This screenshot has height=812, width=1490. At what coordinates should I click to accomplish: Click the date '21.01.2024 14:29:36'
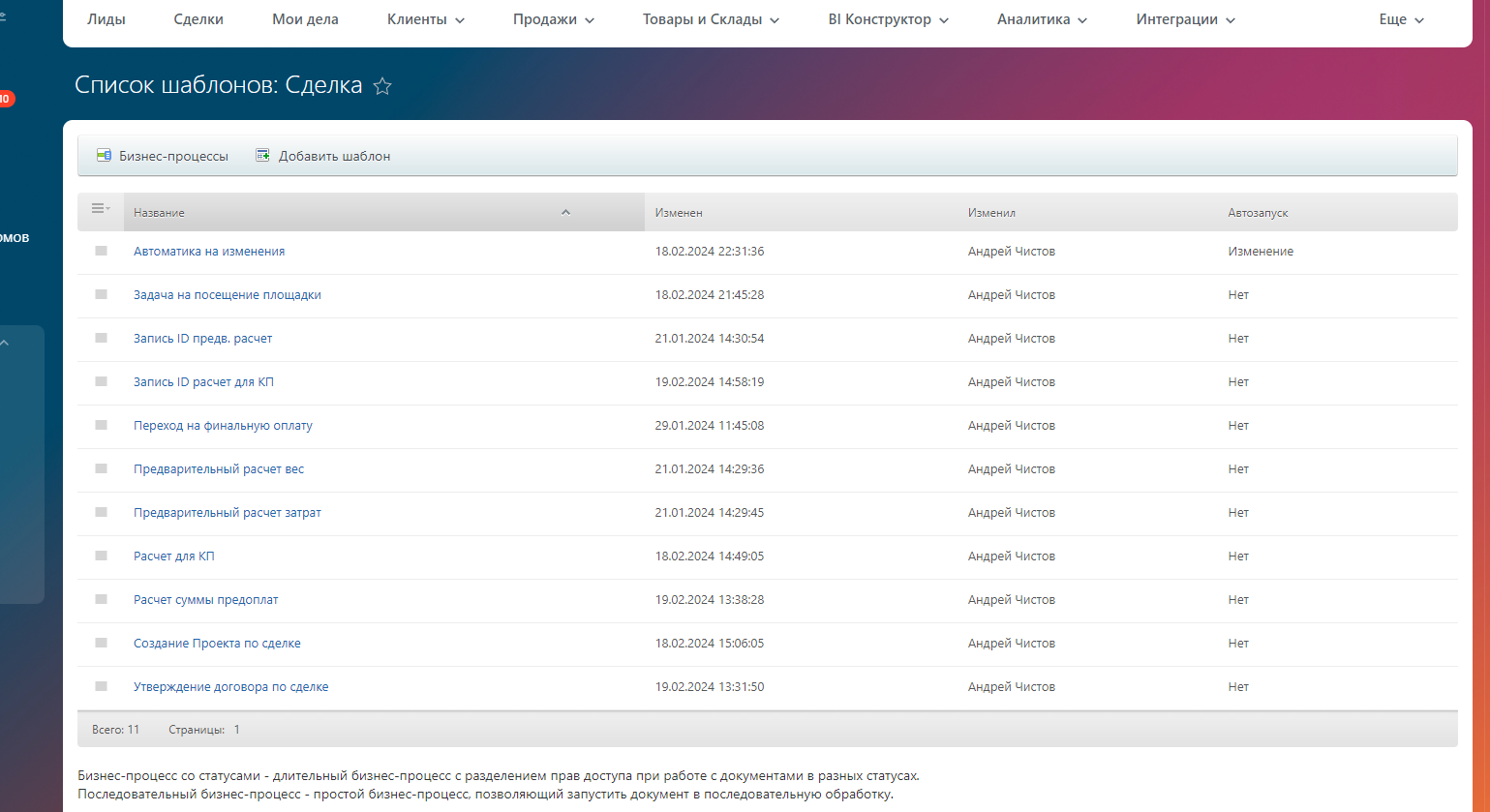pyautogui.click(x=710, y=468)
